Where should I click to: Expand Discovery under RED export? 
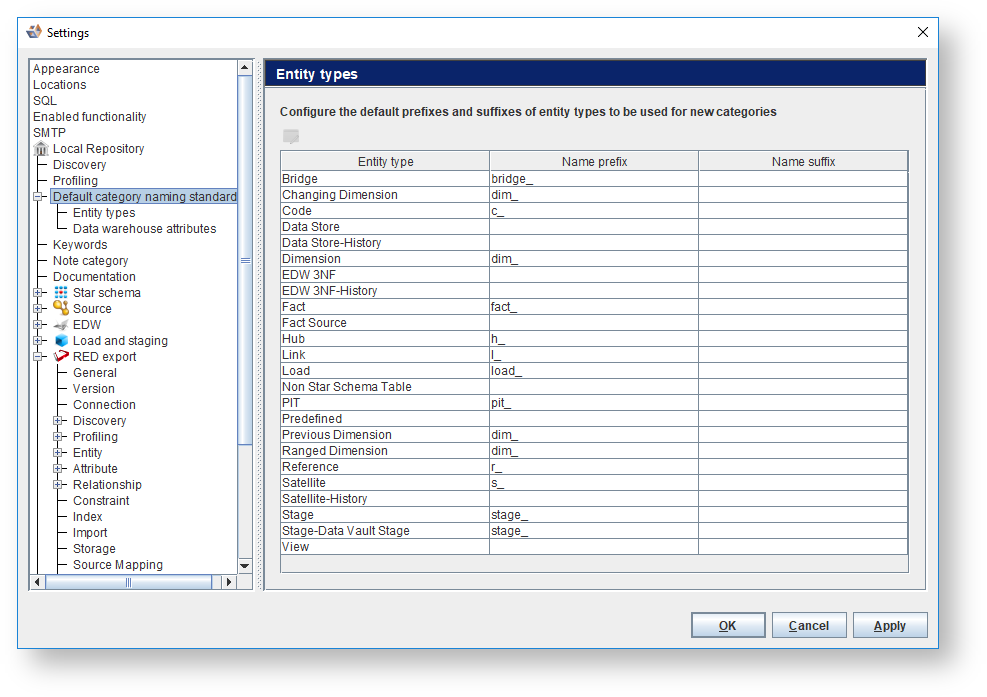point(58,421)
